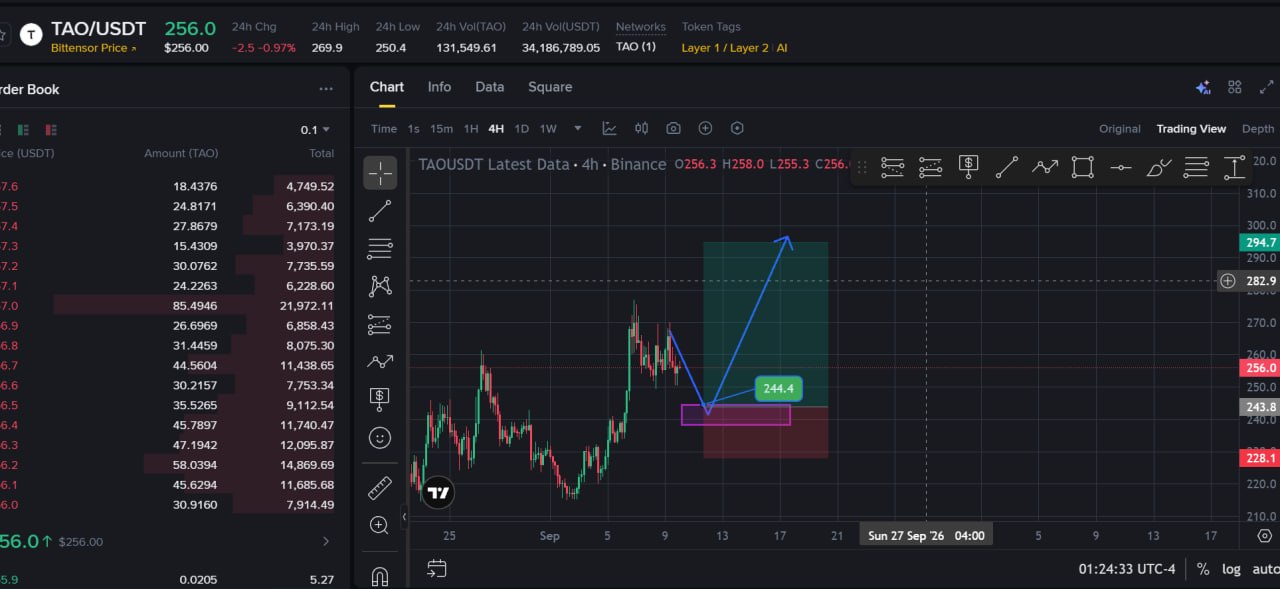Toggle auto scale mode
Screen dimensions: 1280x589
(1266, 569)
